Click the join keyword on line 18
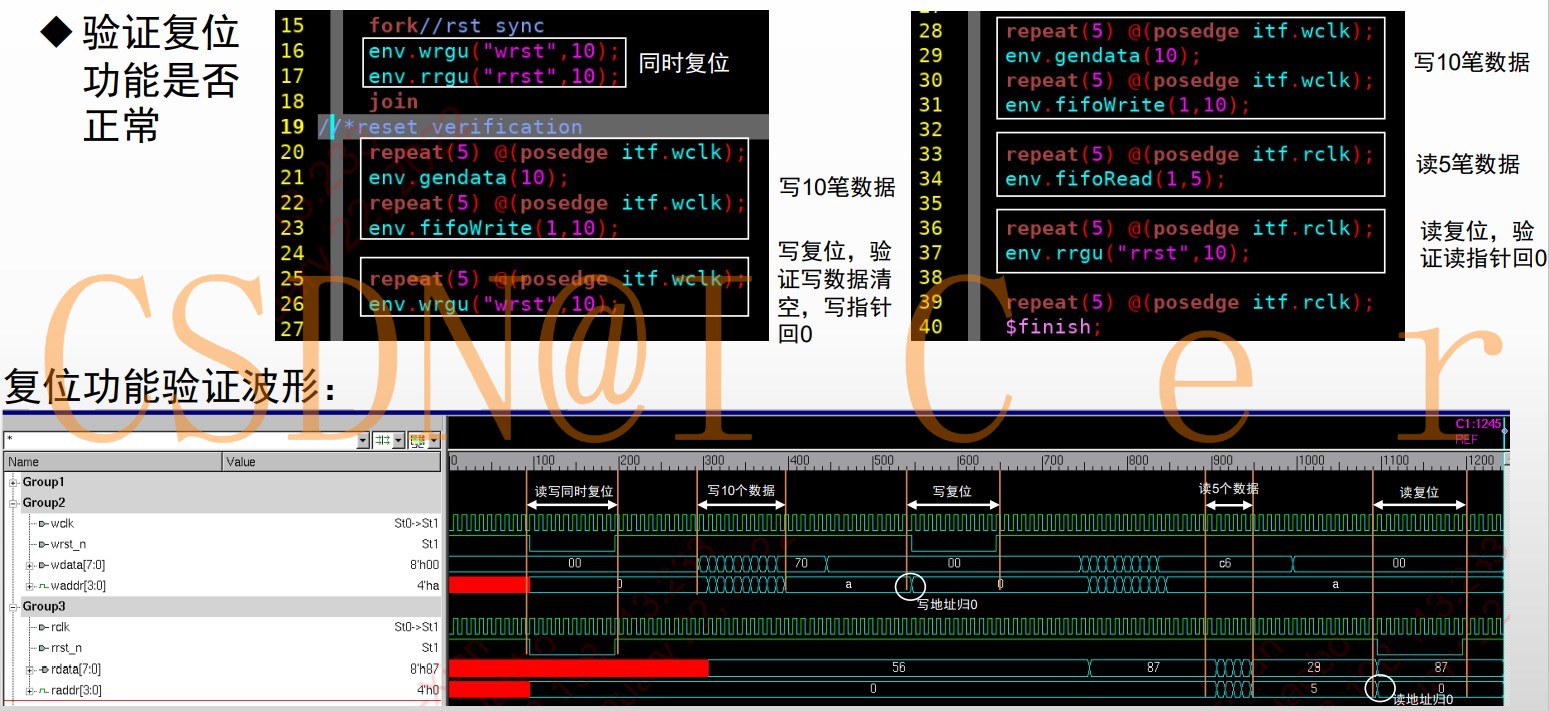The height and width of the screenshot is (711, 1549). pos(393,102)
